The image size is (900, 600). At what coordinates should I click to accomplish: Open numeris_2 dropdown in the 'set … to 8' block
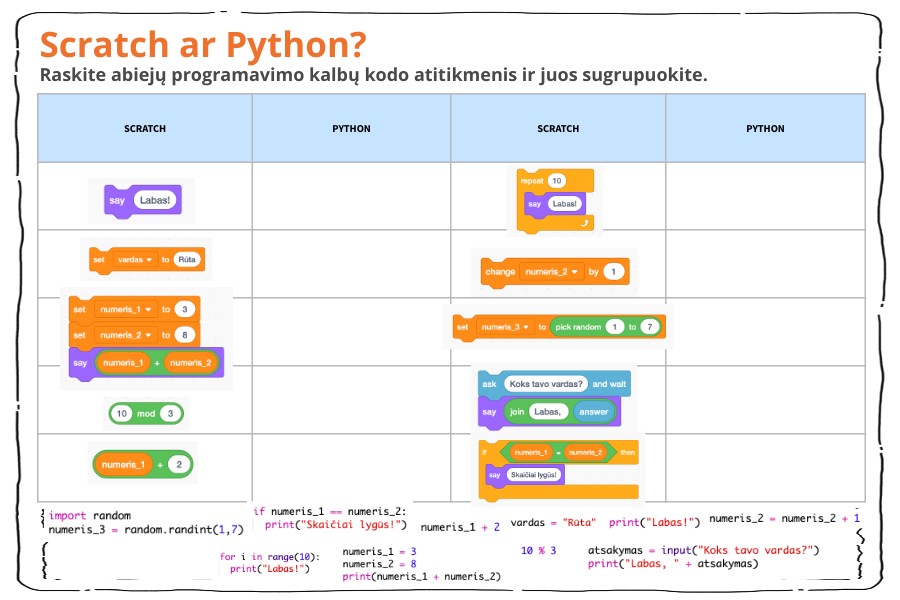coord(125,335)
